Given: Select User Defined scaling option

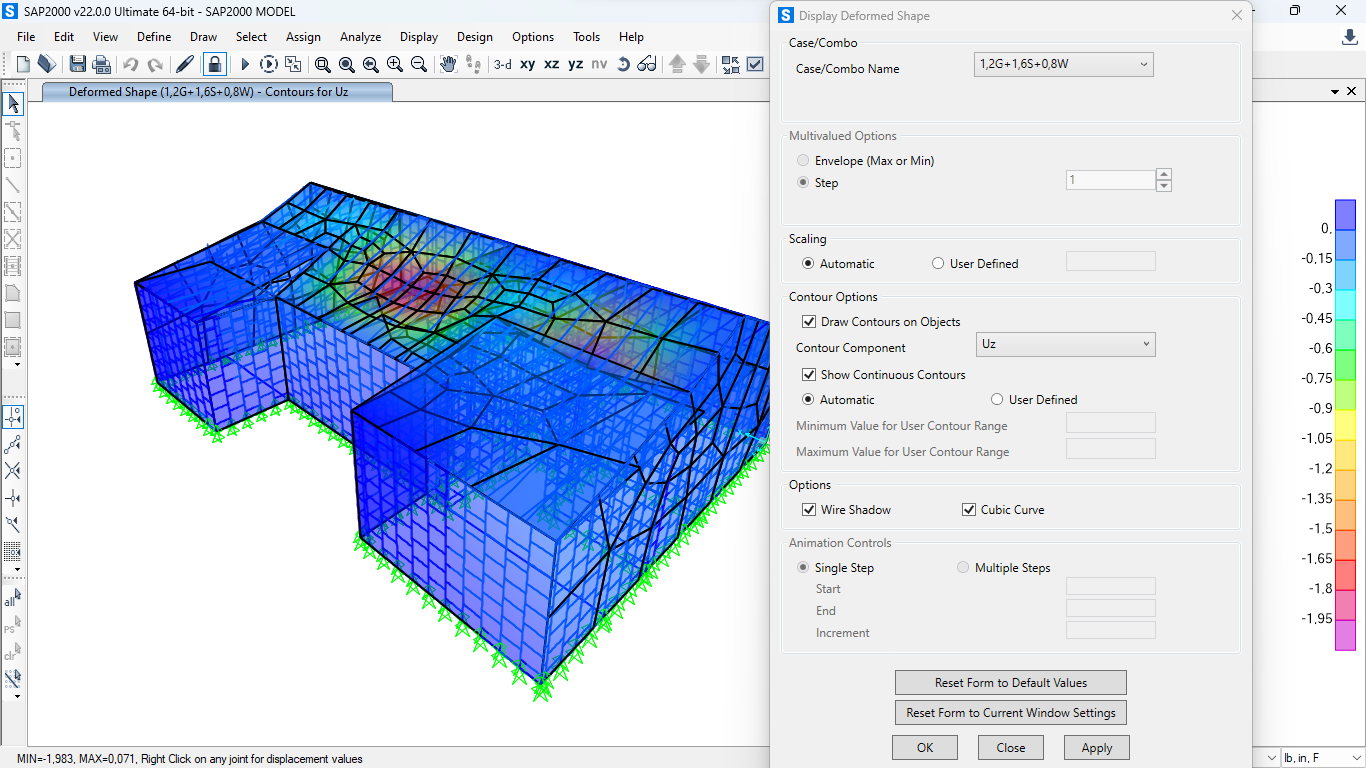Looking at the screenshot, I should [x=938, y=264].
